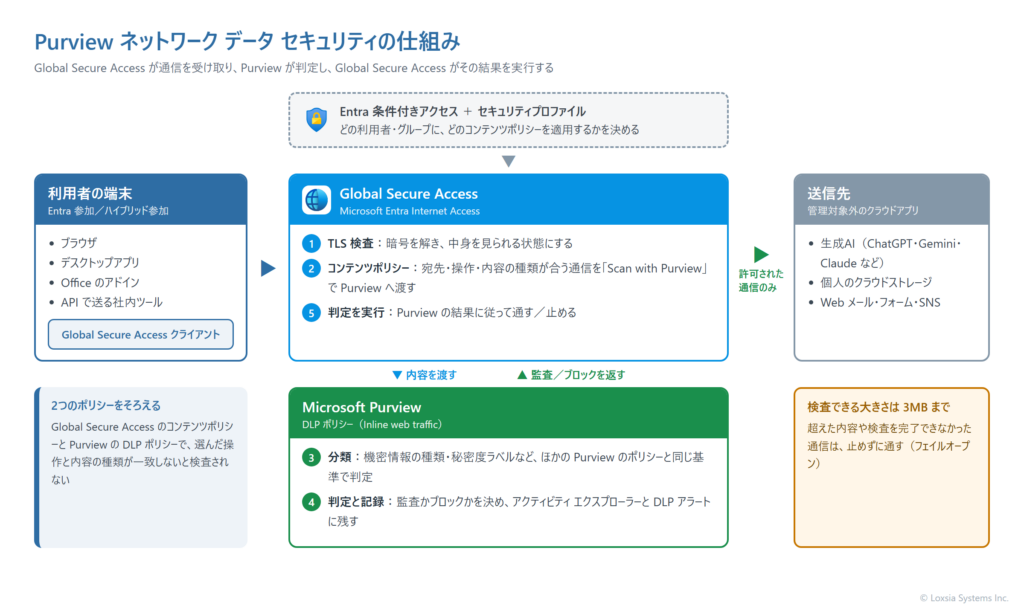The height and width of the screenshot is (614, 1024).
Task: Click the ▼ 内容を渡す label
Action: [424, 375]
